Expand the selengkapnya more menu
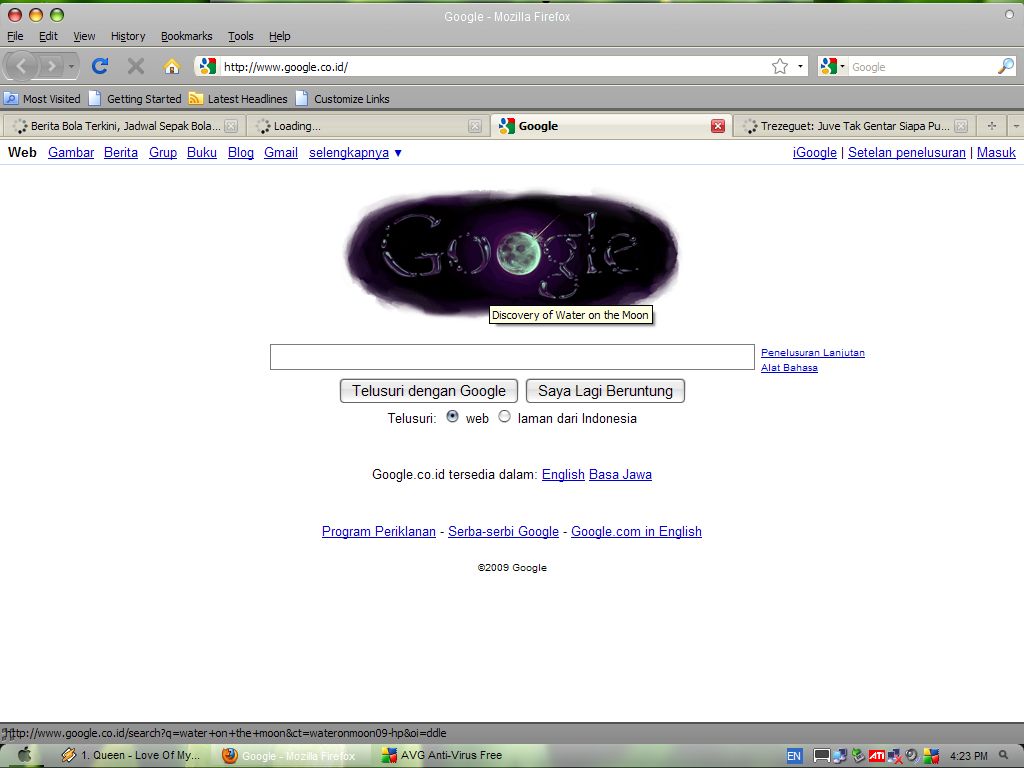1024x768 pixels. pyautogui.click(x=355, y=153)
